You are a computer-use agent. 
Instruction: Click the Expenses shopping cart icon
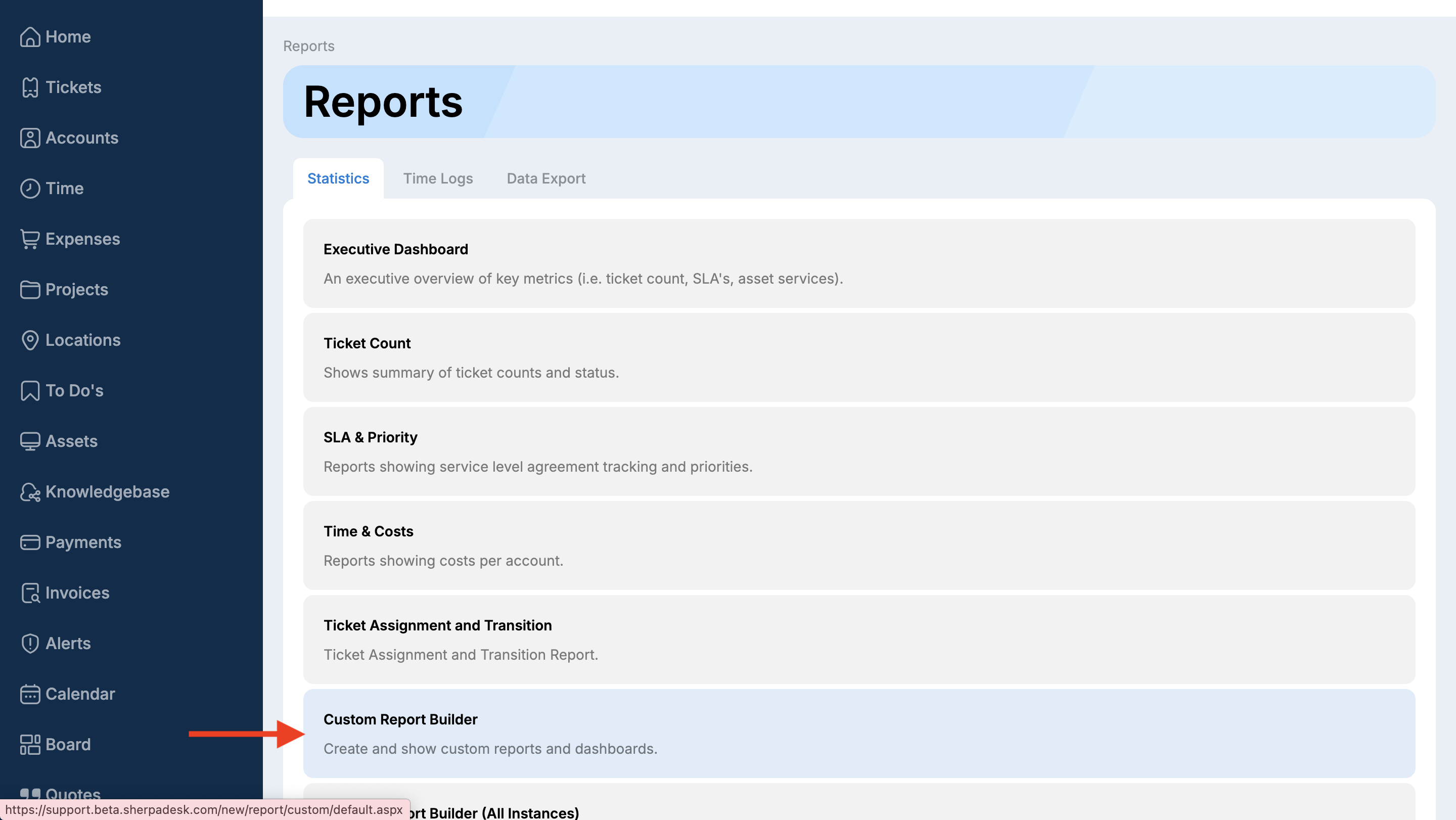(29, 239)
